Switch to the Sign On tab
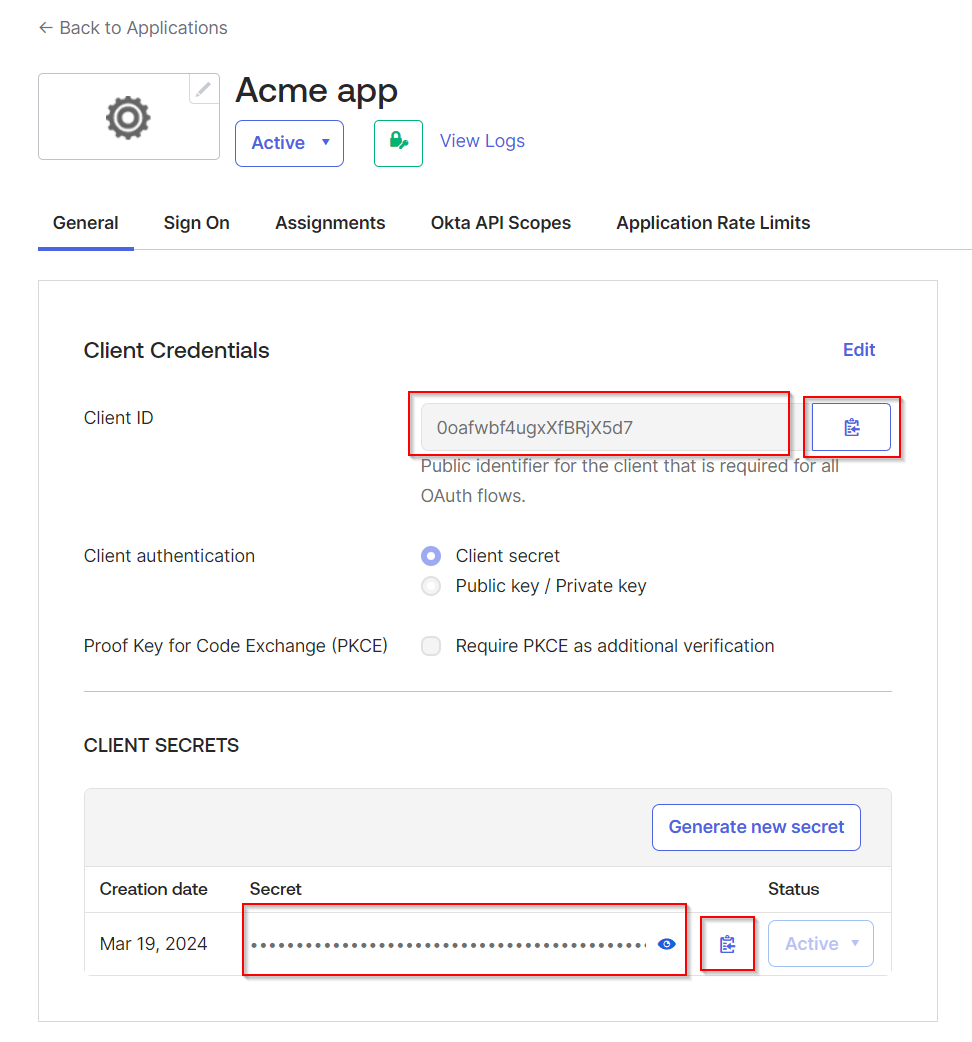 pos(197,223)
